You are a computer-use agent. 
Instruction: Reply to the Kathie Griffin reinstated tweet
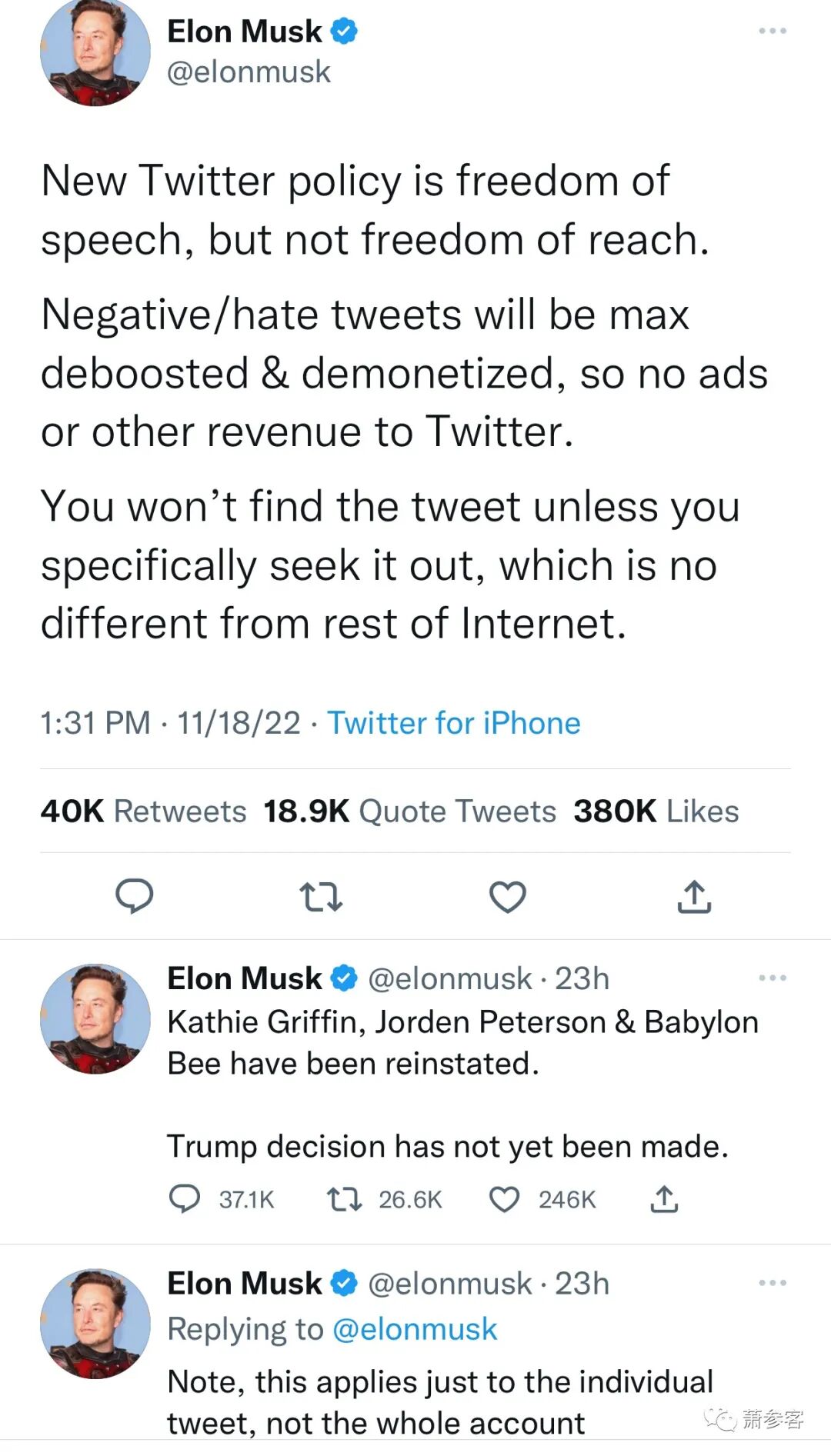[185, 1199]
